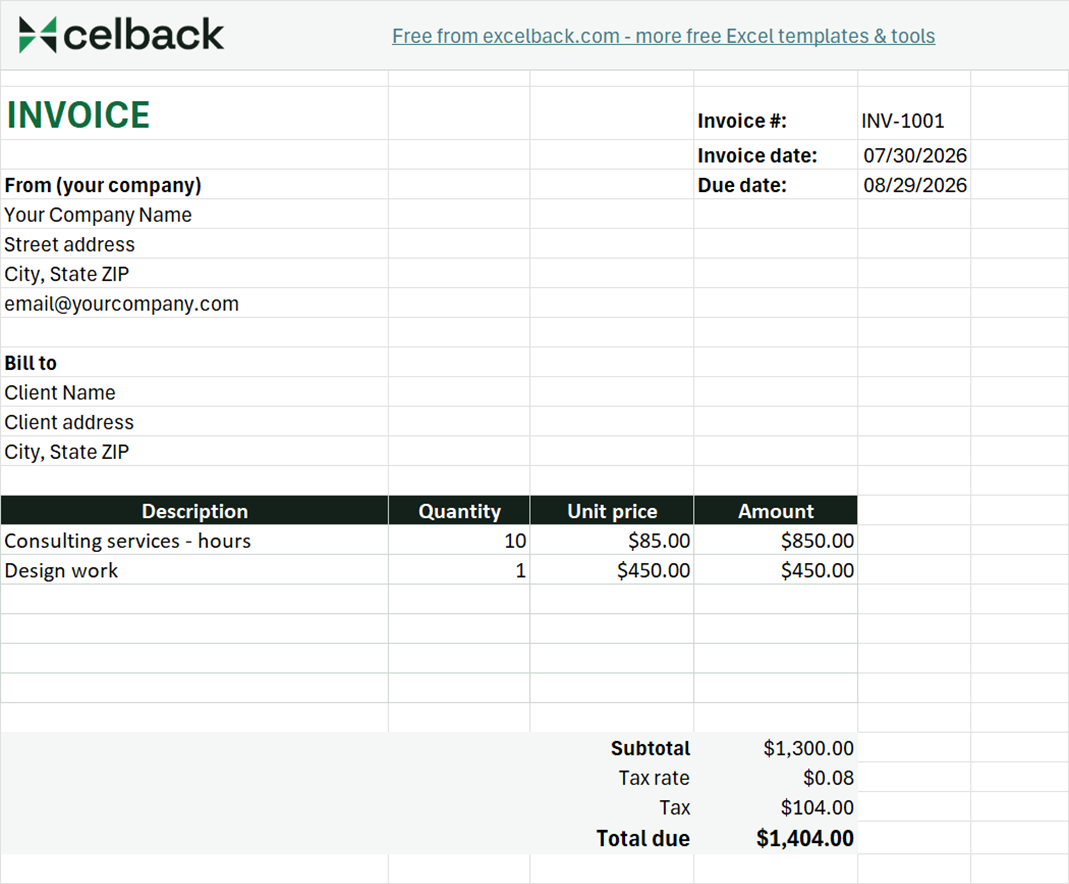Select the Design work quantity cell

click(x=460, y=570)
